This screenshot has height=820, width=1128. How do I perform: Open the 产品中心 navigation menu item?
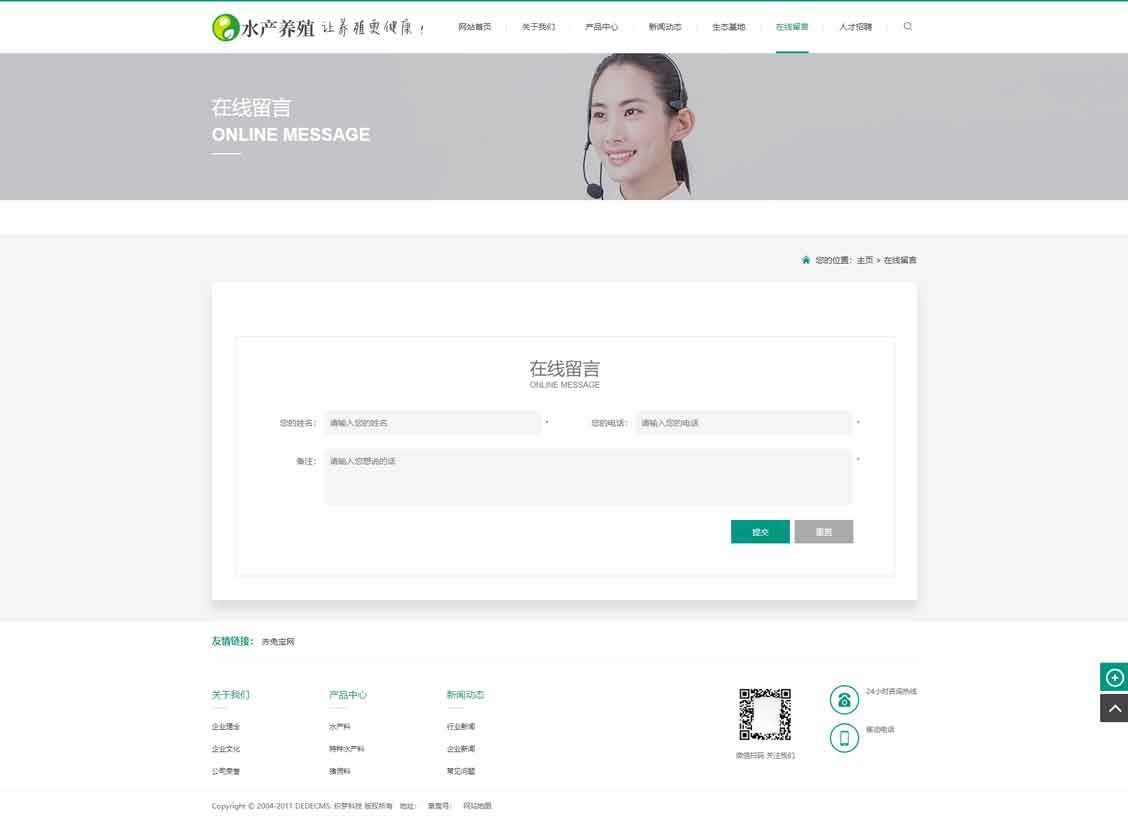[601, 27]
